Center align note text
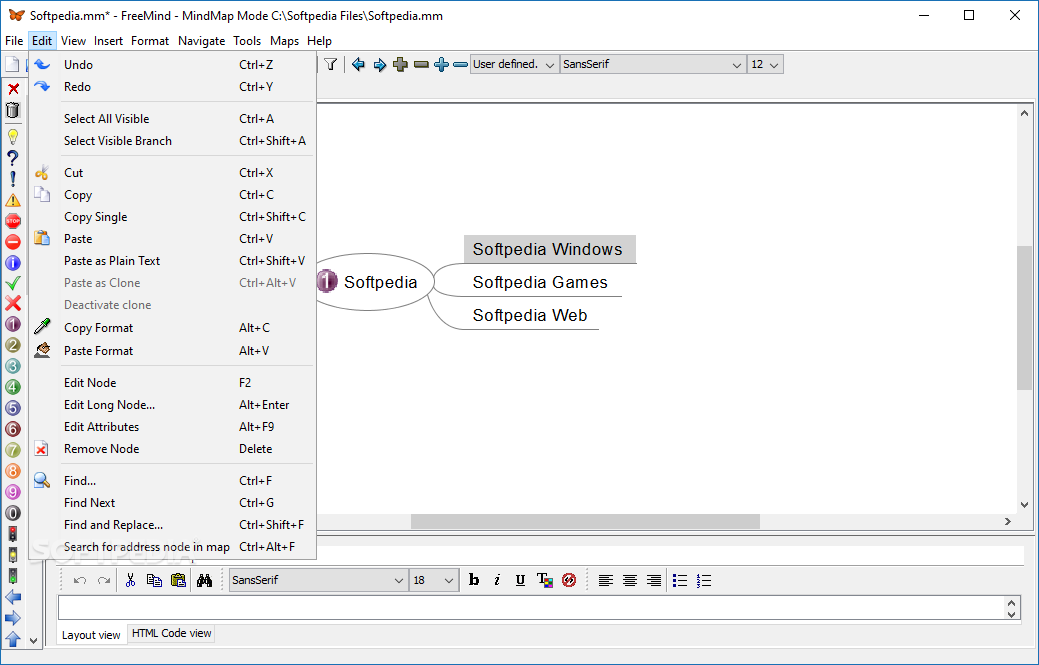The height and width of the screenshot is (665, 1039). coord(629,580)
